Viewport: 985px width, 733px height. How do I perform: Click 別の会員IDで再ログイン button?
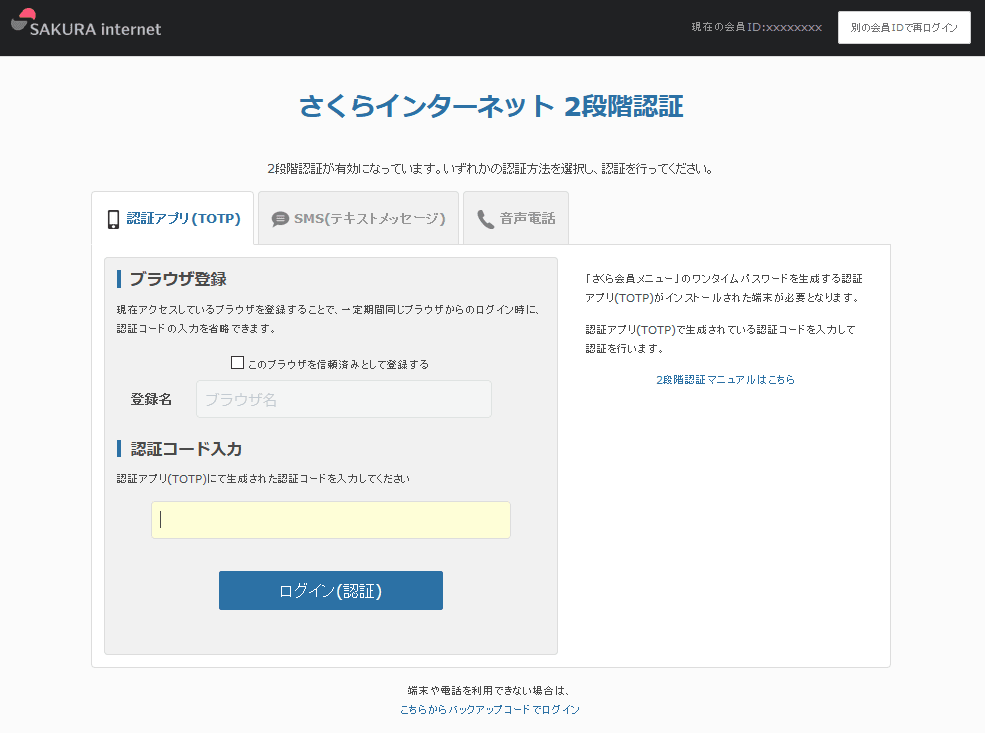[x=904, y=28]
